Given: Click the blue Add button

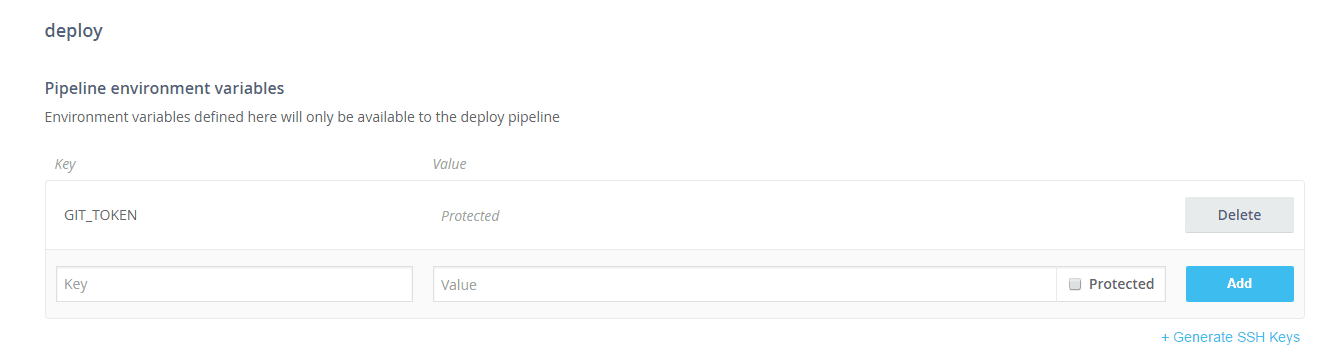Looking at the screenshot, I should (1239, 283).
